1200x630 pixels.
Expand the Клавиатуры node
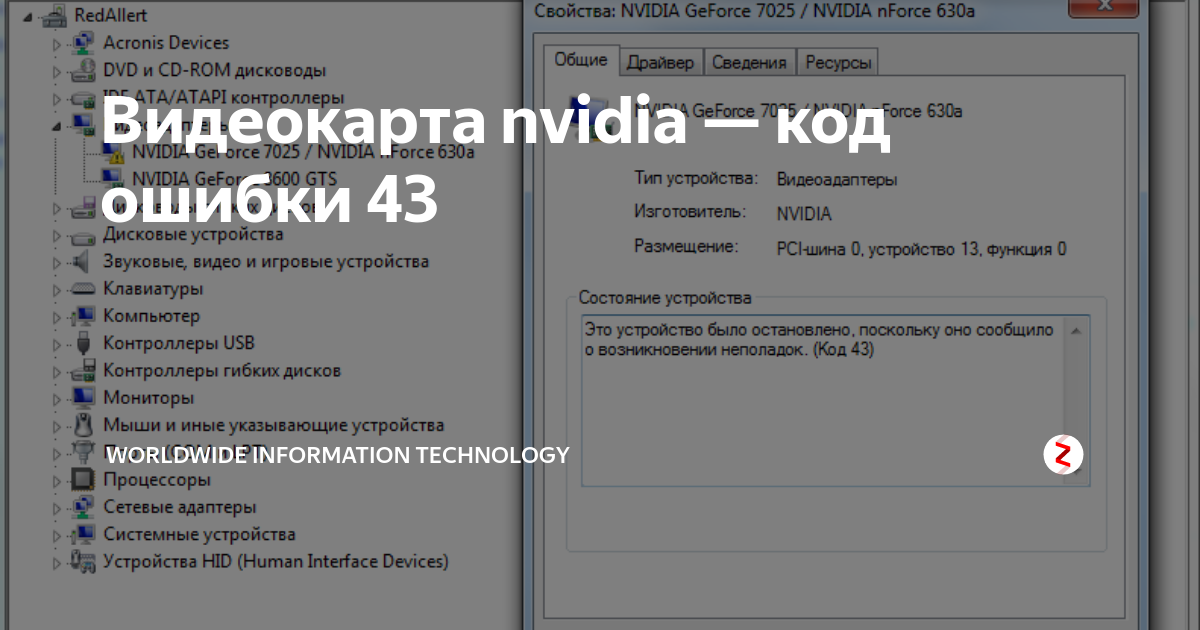[57, 289]
